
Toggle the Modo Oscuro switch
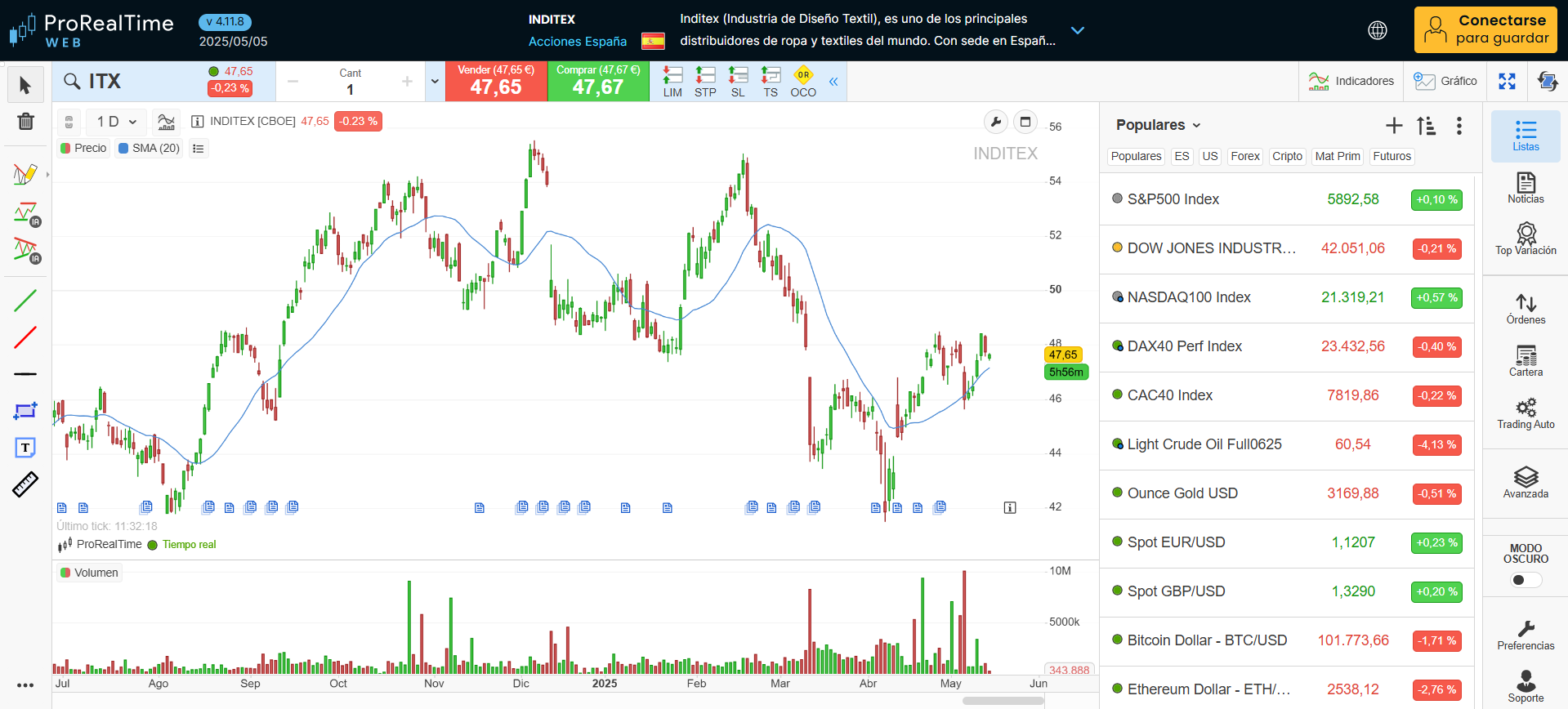(1525, 580)
